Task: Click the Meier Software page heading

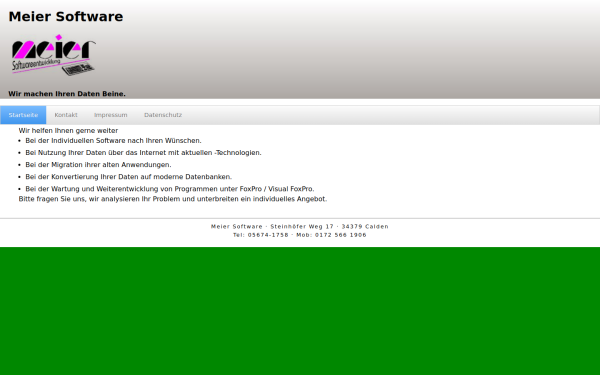Action: (66, 16)
